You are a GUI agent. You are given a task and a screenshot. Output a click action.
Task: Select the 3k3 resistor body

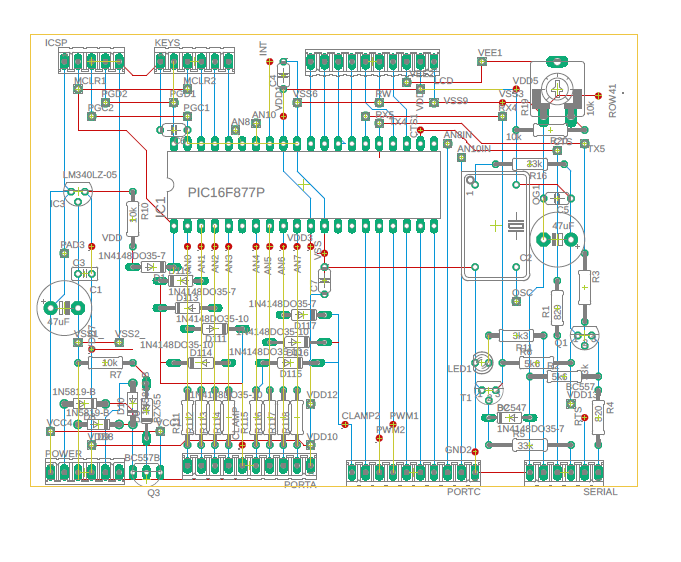[x=516, y=335]
